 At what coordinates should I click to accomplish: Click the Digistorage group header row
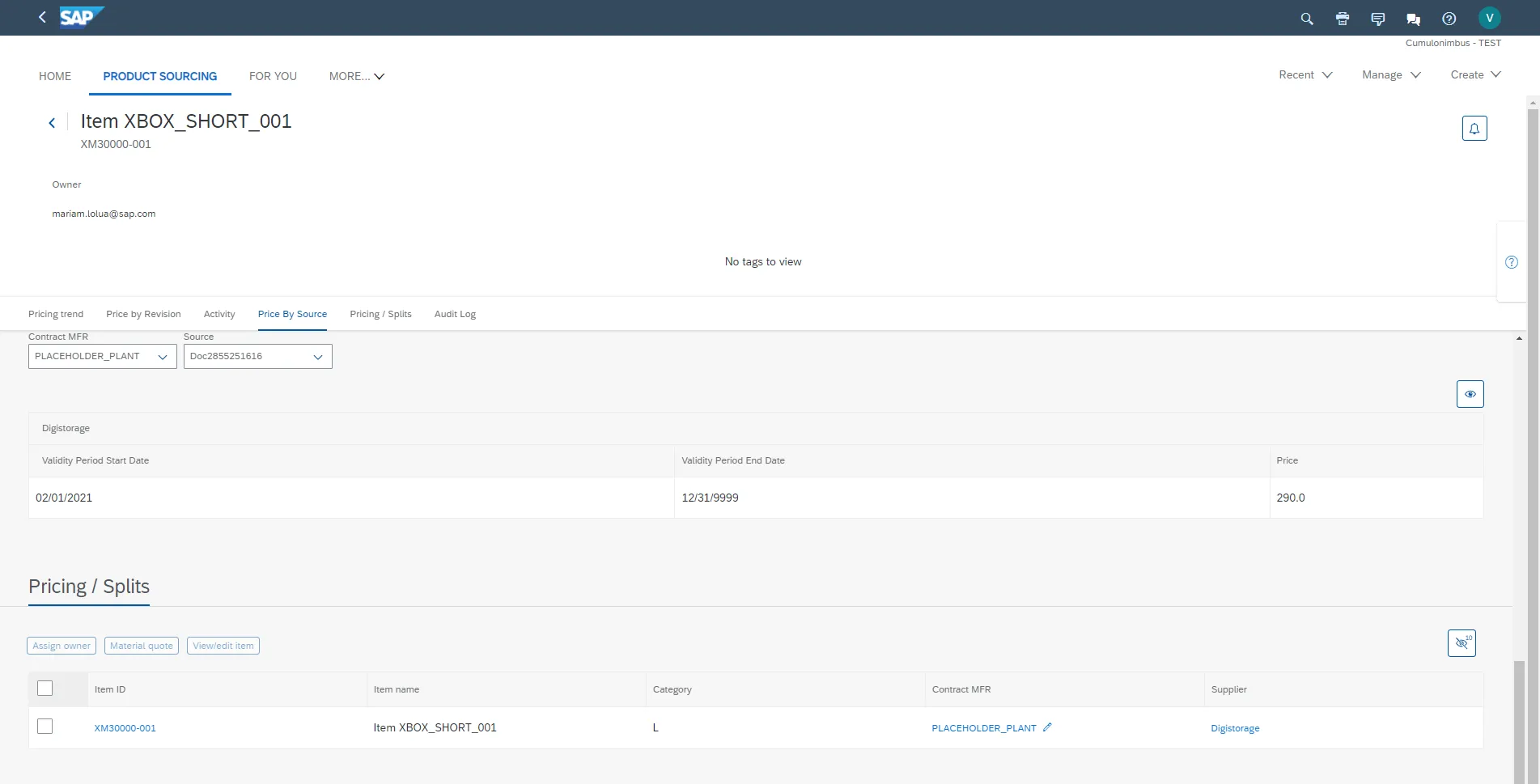(x=756, y=428)
